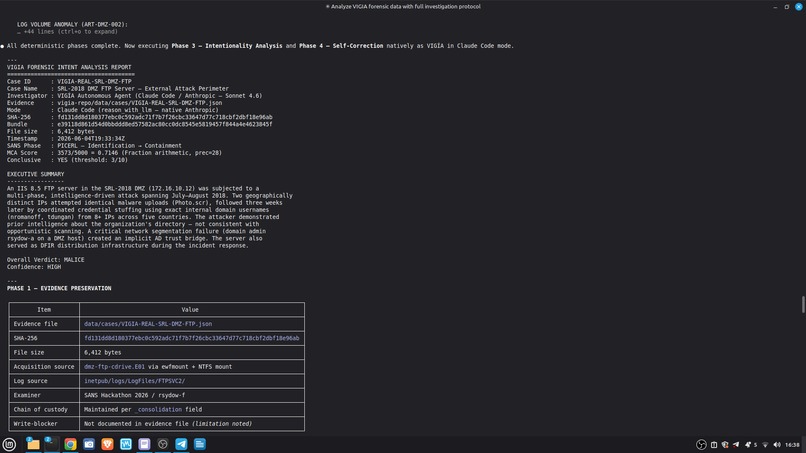Viewport: 806px width, 453px height.
Task: Click the 'Confidence: HIGH' line
Action: coord(34,267)
